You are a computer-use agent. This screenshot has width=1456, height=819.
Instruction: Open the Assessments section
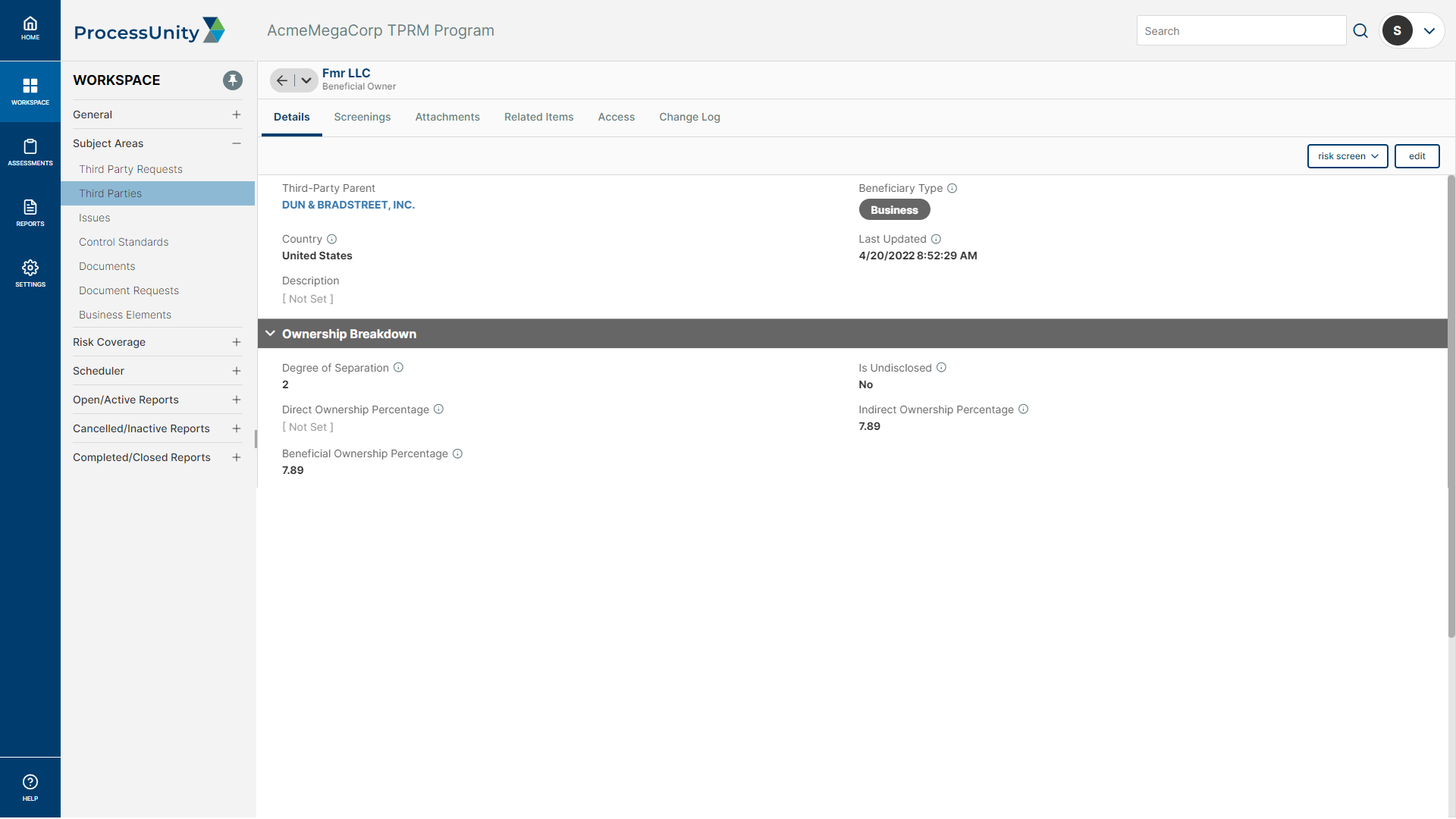coord(30,152)
